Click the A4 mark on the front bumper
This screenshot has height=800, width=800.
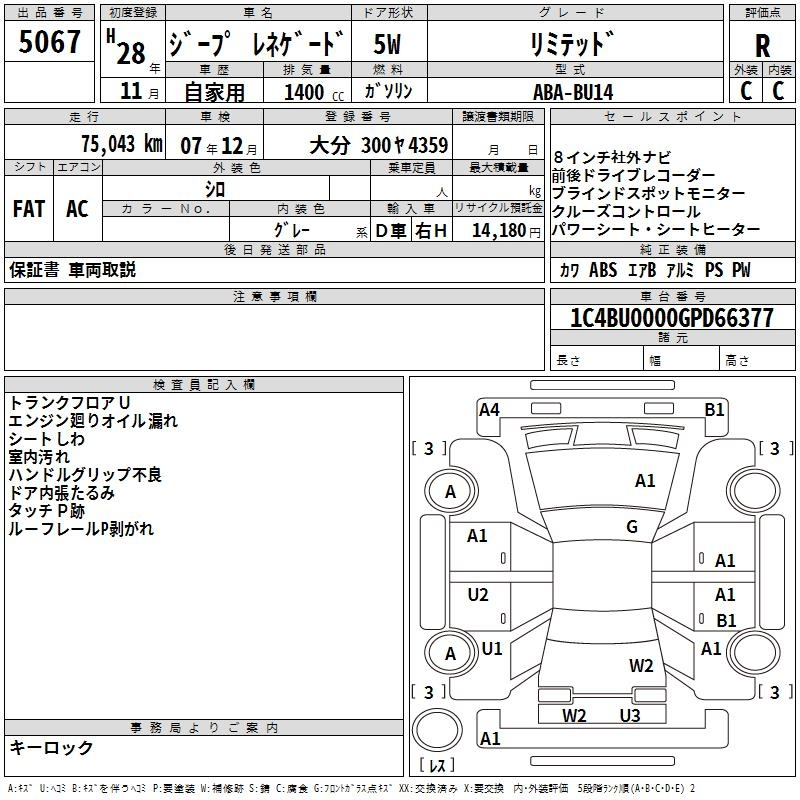tap(489, 409)
